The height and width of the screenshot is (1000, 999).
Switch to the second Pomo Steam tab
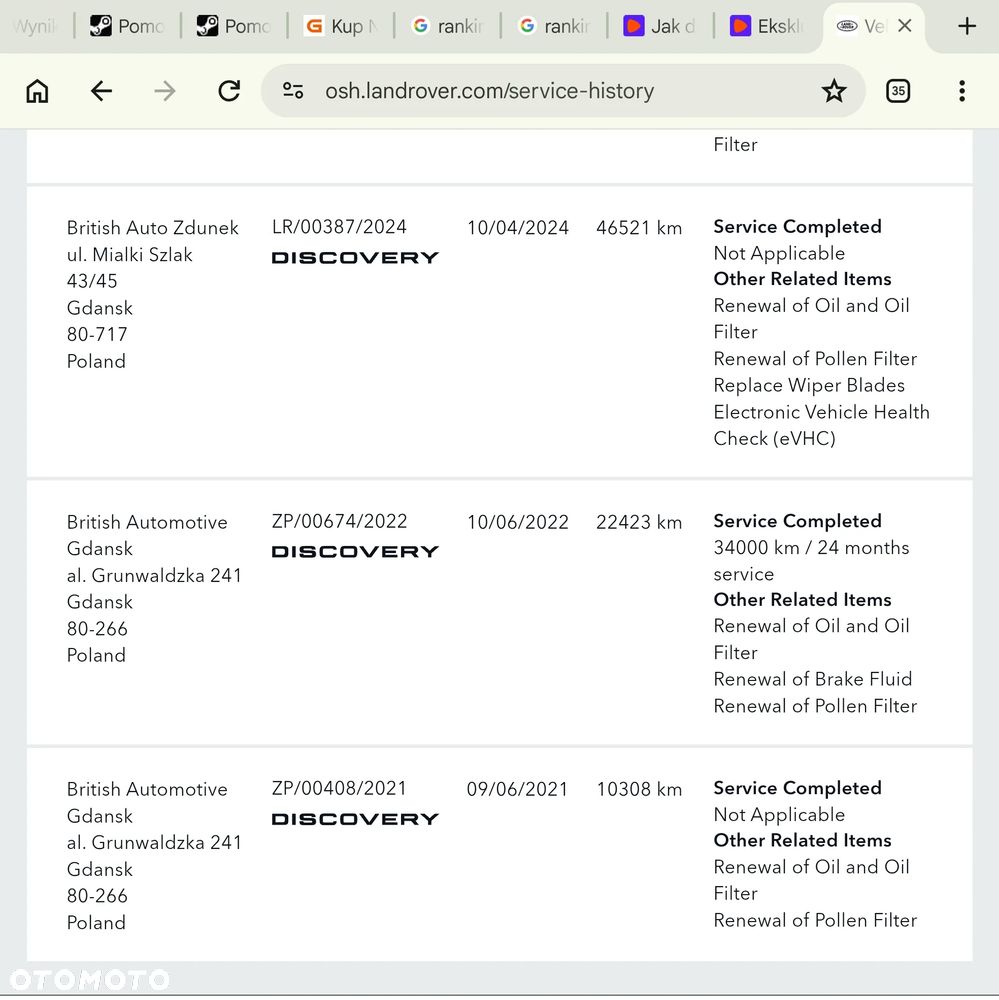(x=234, y=26)
